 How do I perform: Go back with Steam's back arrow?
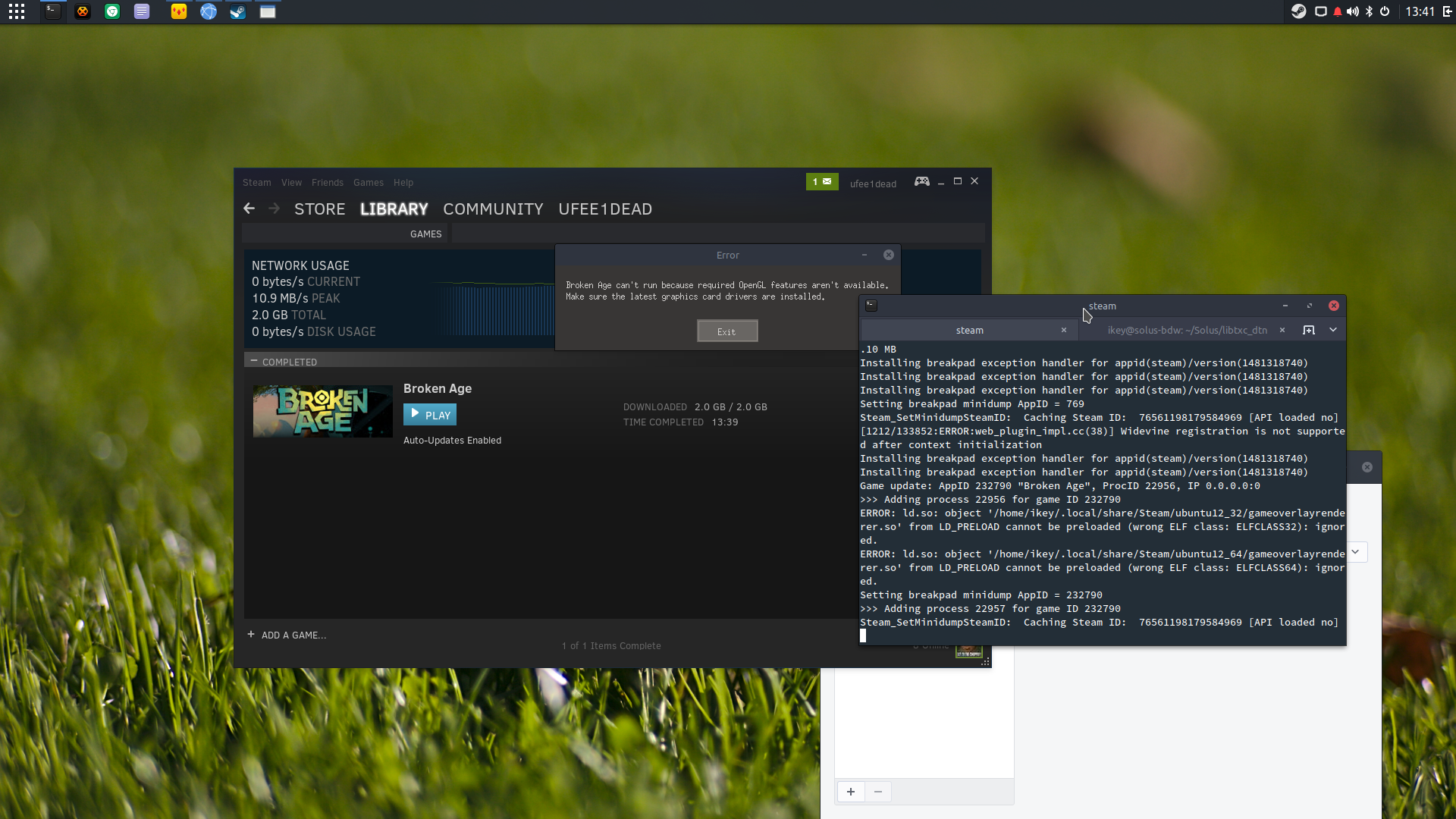pos(249,209)
